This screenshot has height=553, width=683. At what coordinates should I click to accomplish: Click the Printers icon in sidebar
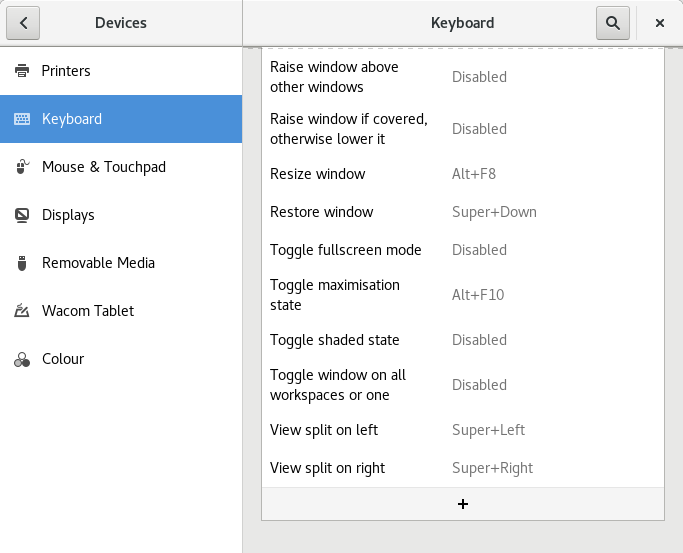[x=22, y=71]
